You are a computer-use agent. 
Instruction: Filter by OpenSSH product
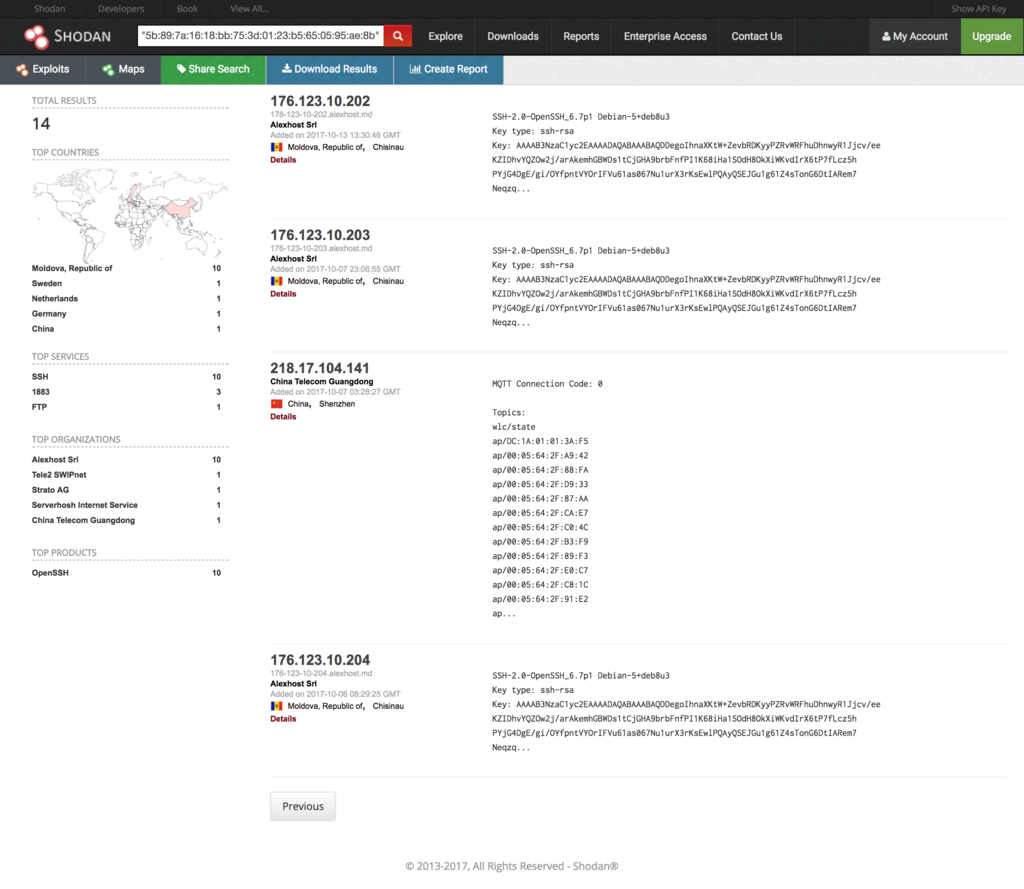(x=50, y=573)
